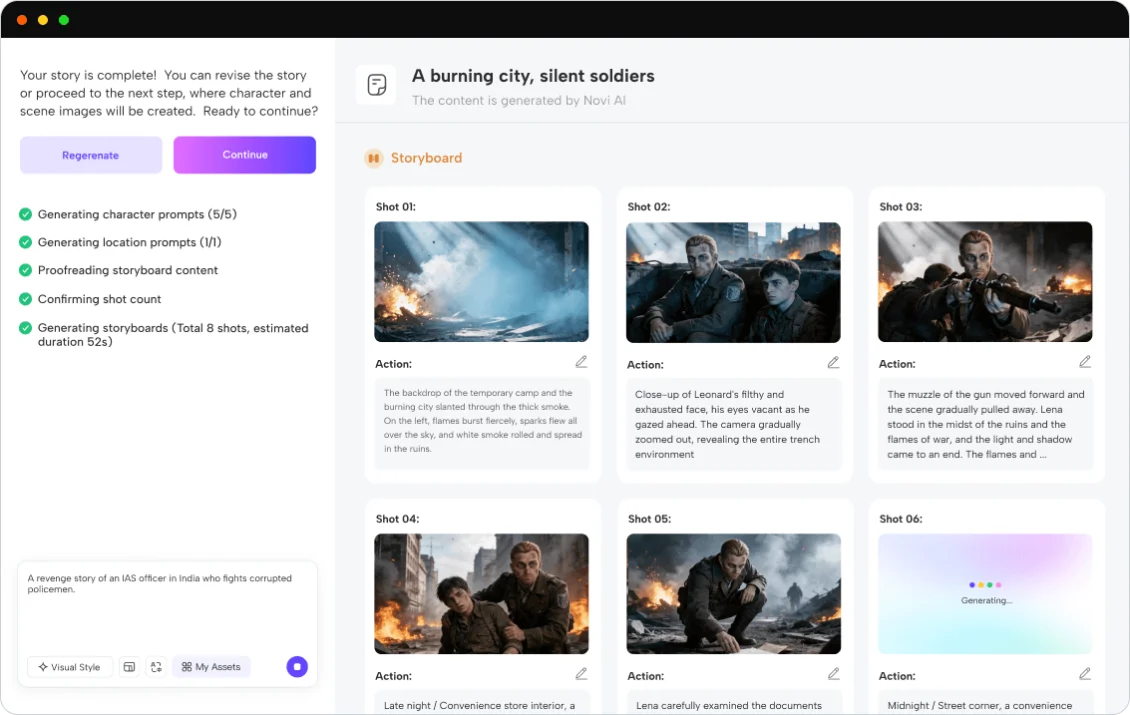
Task: Open the Shot 03 soldier aiming rifle thumbnail
Action: [x=985, y=282]
